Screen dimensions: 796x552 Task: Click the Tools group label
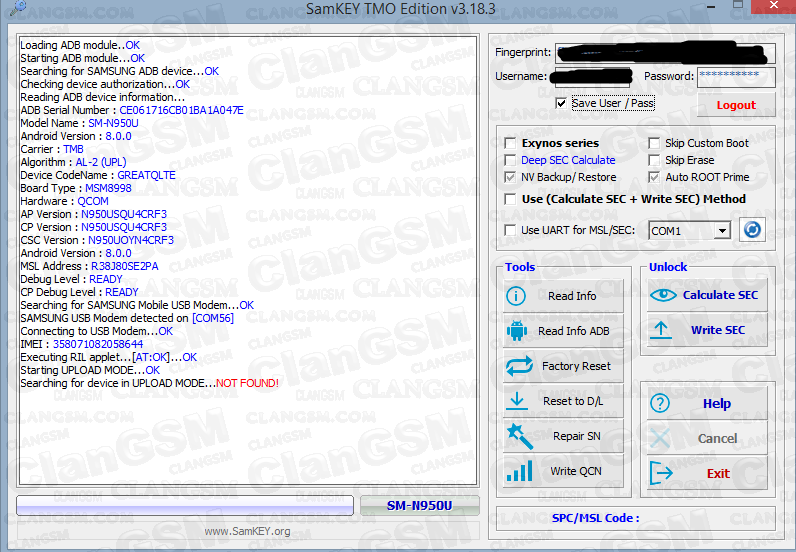coord(519,267)
